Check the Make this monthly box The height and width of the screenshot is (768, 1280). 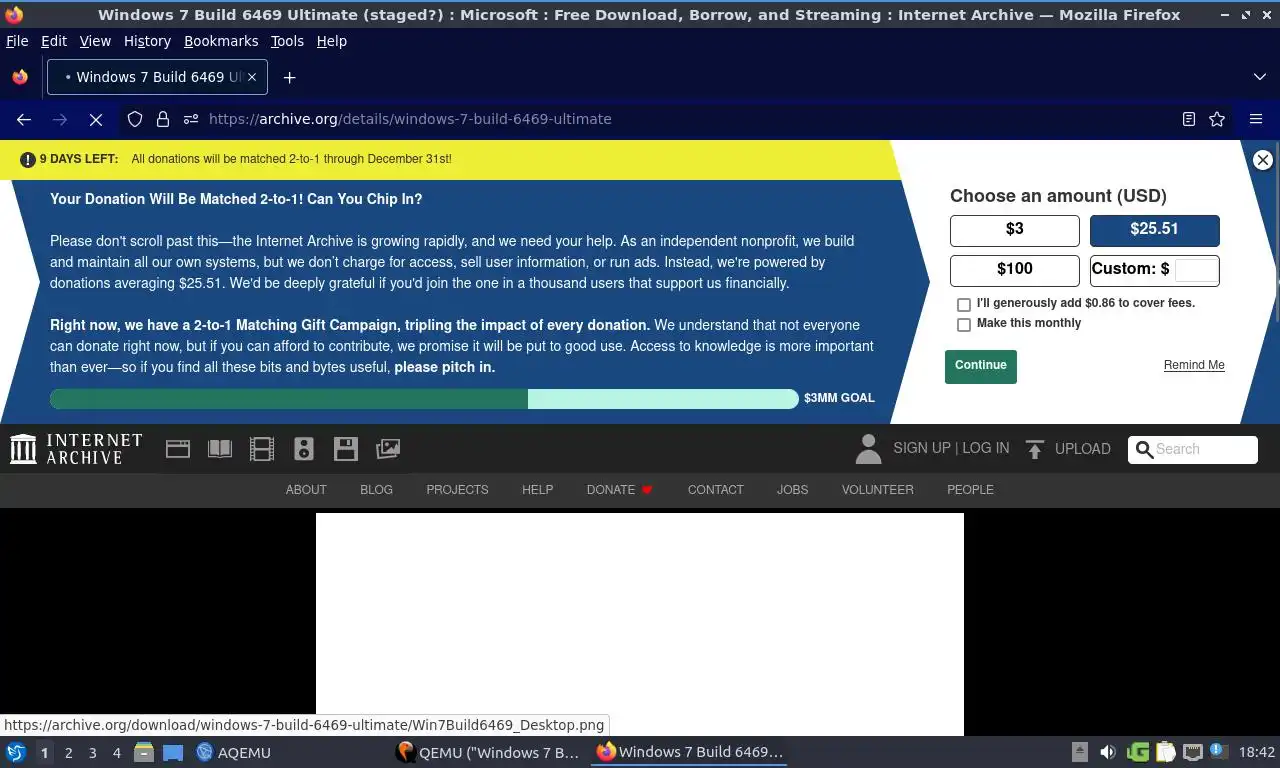964,324
